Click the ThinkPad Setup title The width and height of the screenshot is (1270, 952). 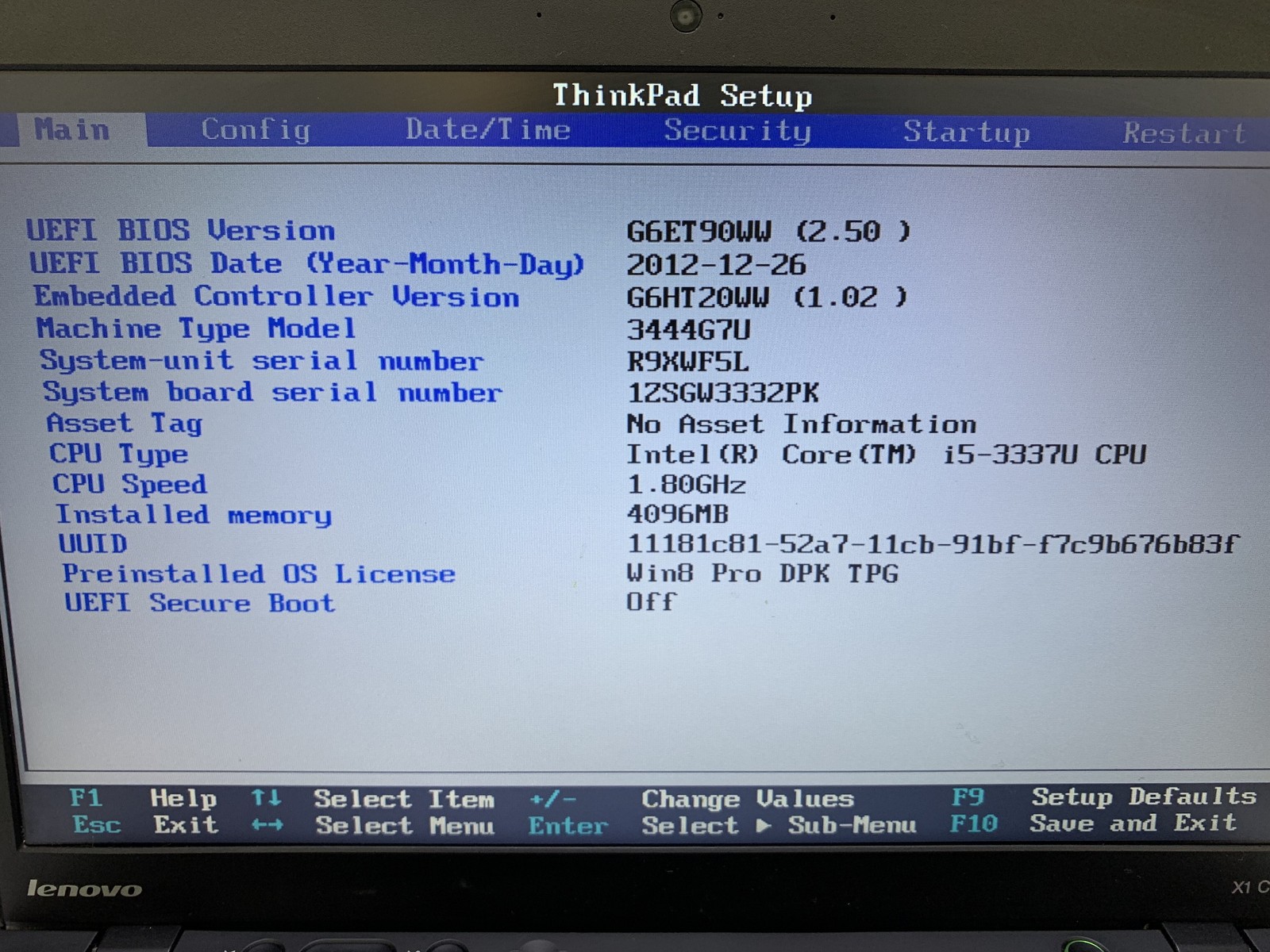[x=682, y=96]
